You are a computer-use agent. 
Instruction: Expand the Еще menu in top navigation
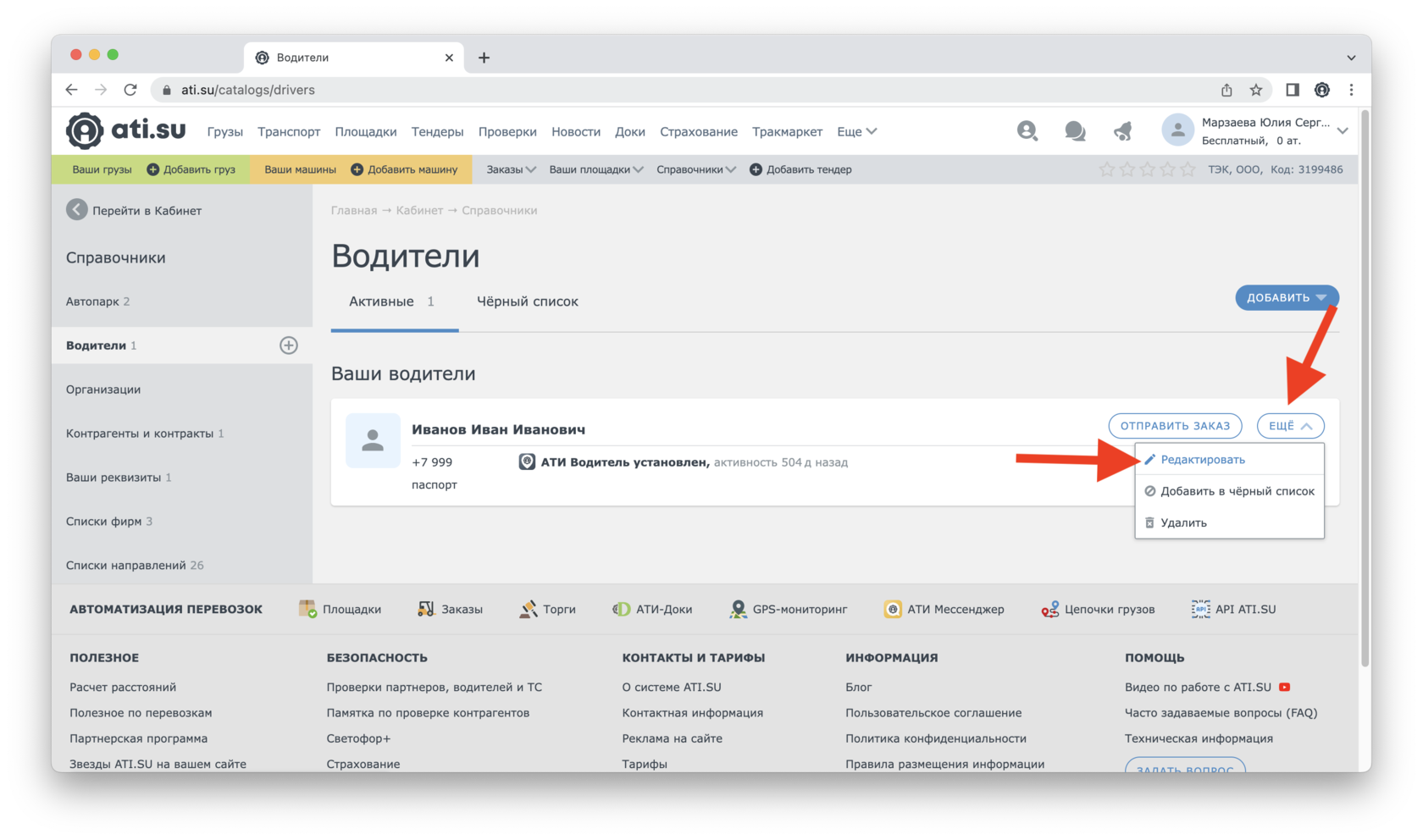[856, 131]
